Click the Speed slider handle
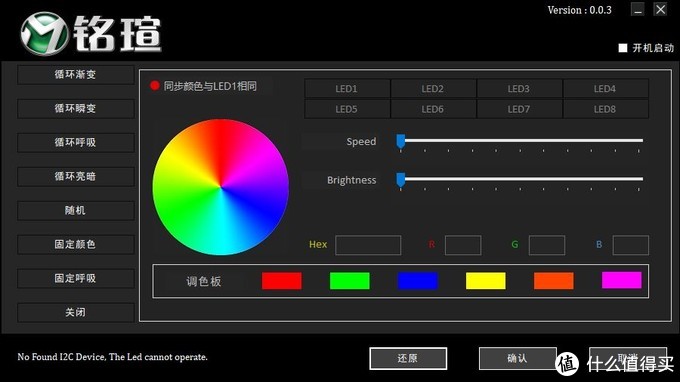 tap(401, 141)
